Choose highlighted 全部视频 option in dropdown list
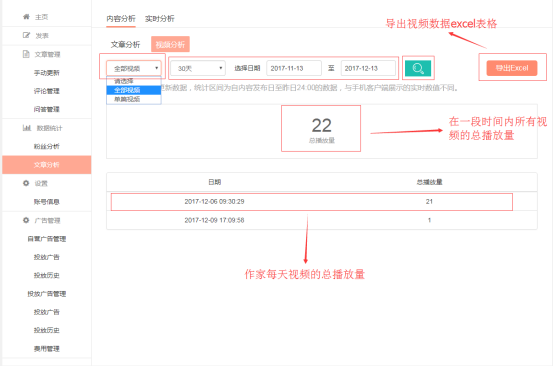The width and height of the screenshot is (553, 367). (134, 90)
